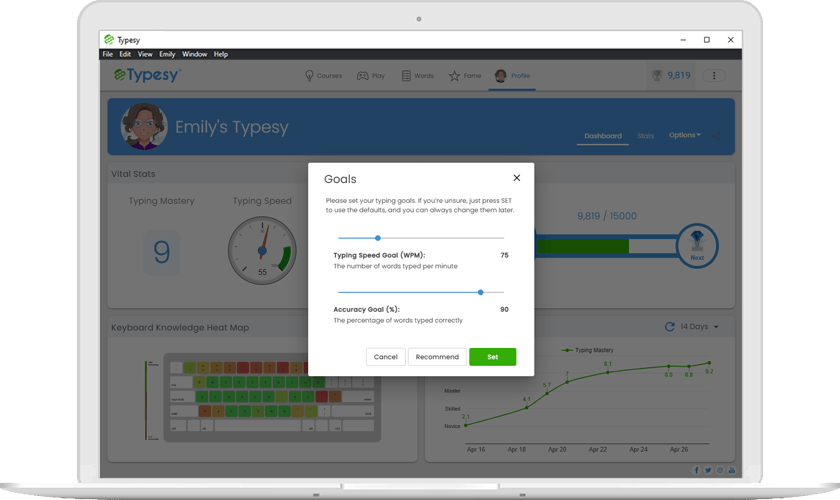
Task: Maximize the Typesy window
Action: coord(707,40)
